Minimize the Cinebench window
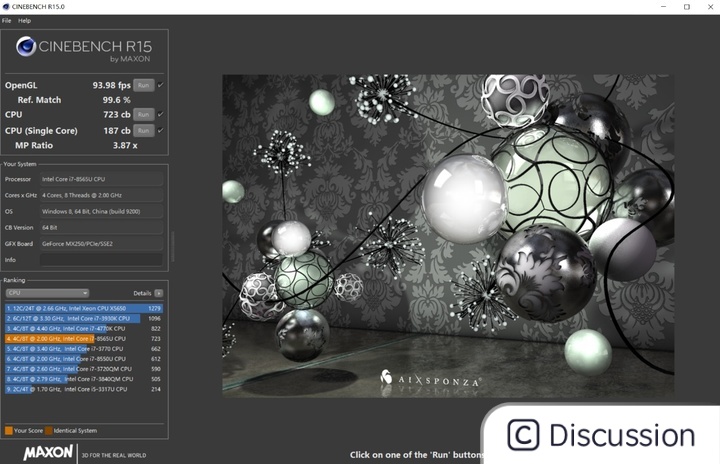The width and height of the screenshot is (720, 464). click(664, 6)
